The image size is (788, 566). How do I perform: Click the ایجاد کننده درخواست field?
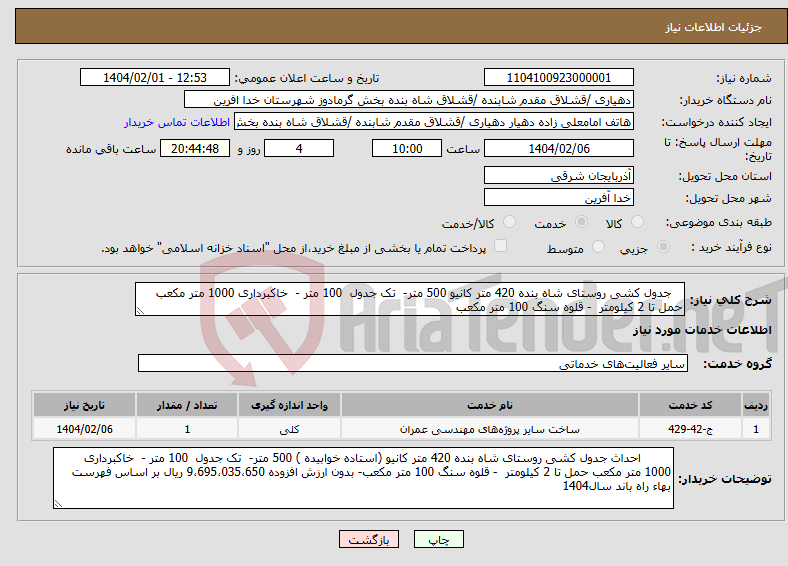point(434,122)
